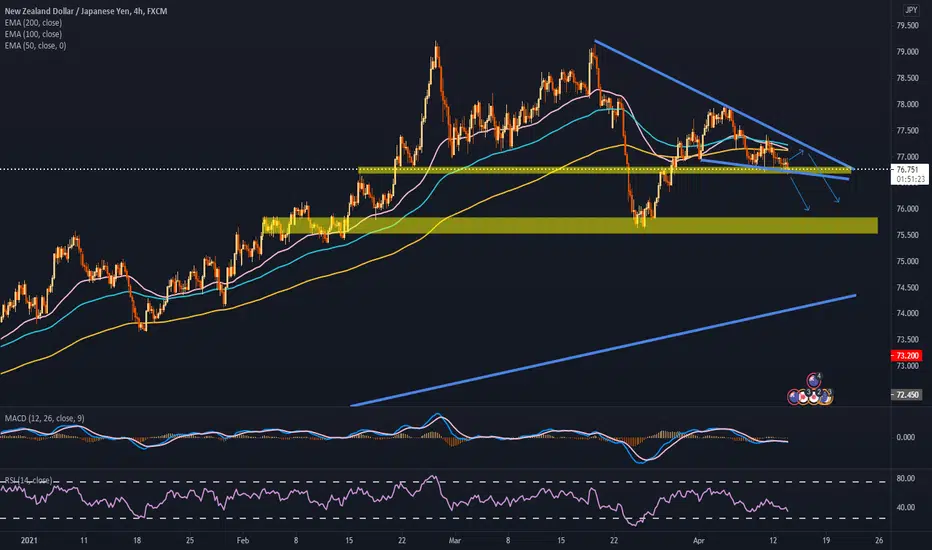Click the 12 date label on time axis
This screenshot has height=550, width=932.
click(x=773, y=540)
